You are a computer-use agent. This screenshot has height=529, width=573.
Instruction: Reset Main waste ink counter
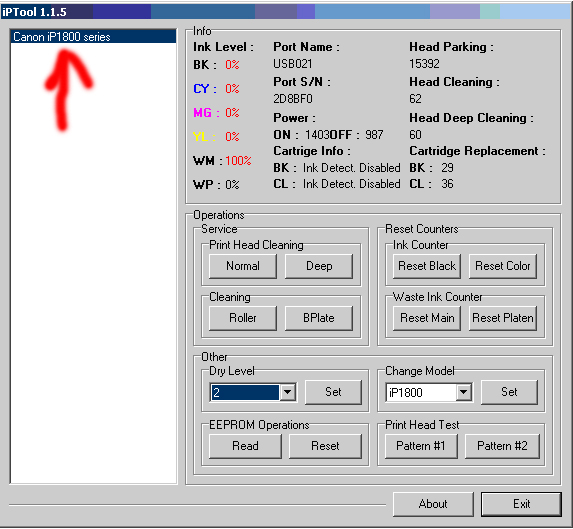coord(427,318)
